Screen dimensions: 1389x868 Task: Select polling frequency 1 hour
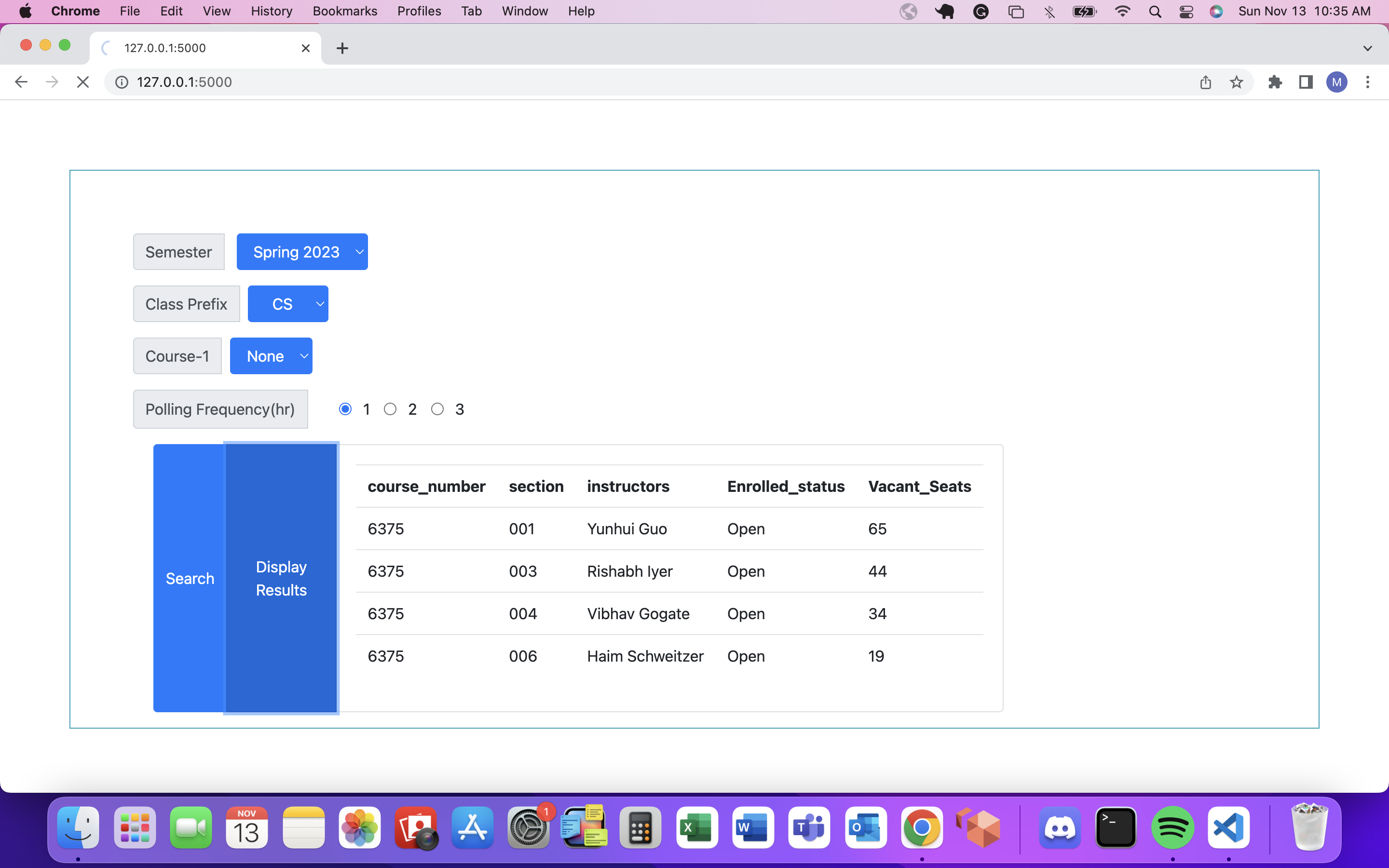coord(345,409)
